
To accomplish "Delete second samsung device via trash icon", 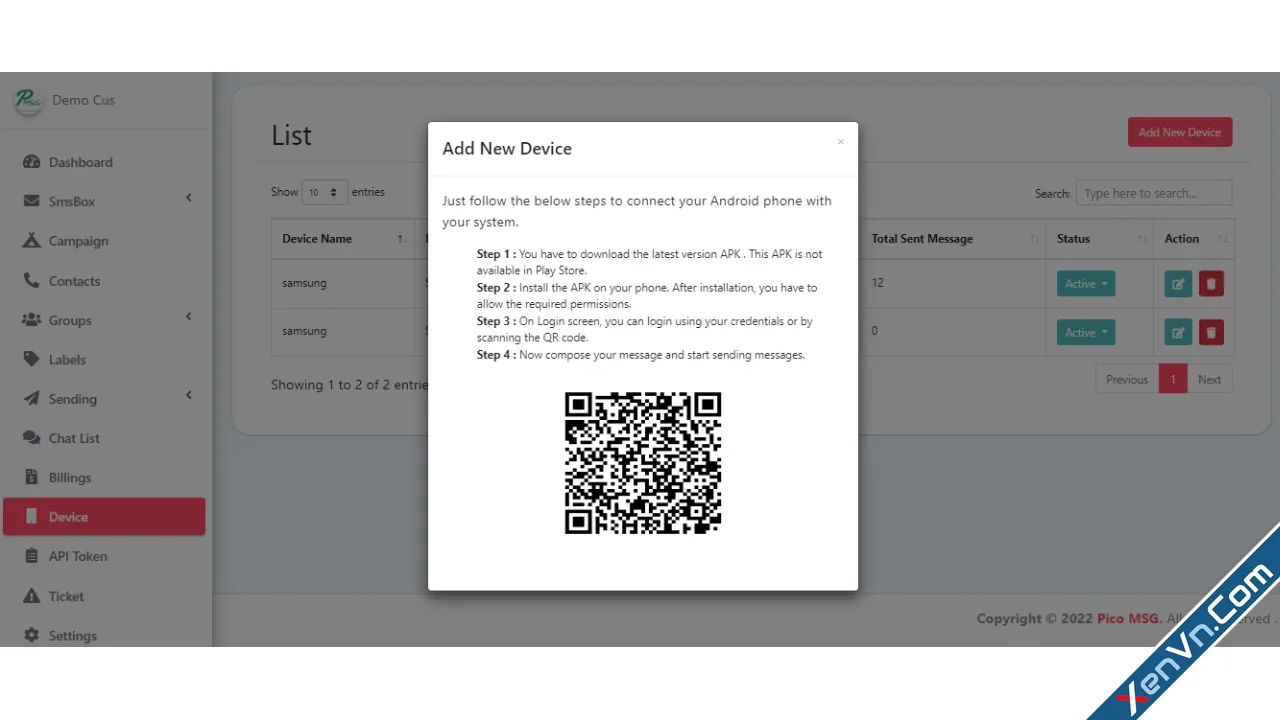I will pos(1211,331).
